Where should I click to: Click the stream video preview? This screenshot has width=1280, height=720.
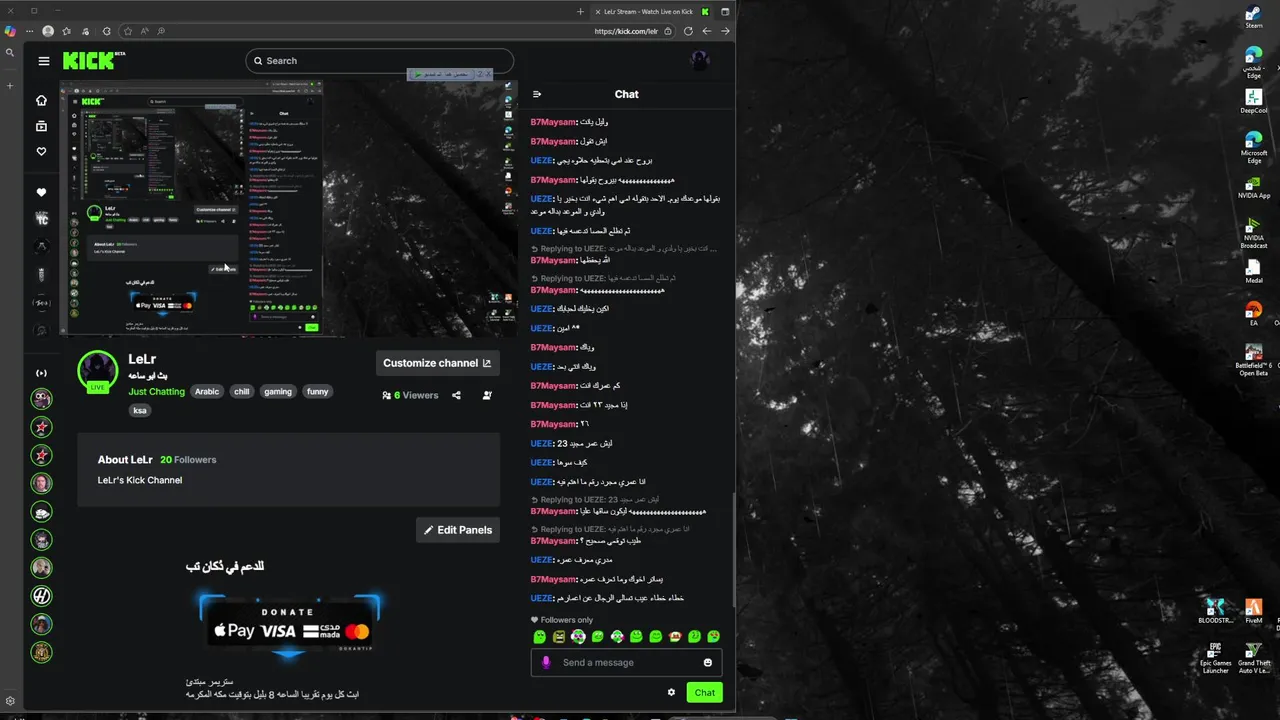[x=288, y=208]
